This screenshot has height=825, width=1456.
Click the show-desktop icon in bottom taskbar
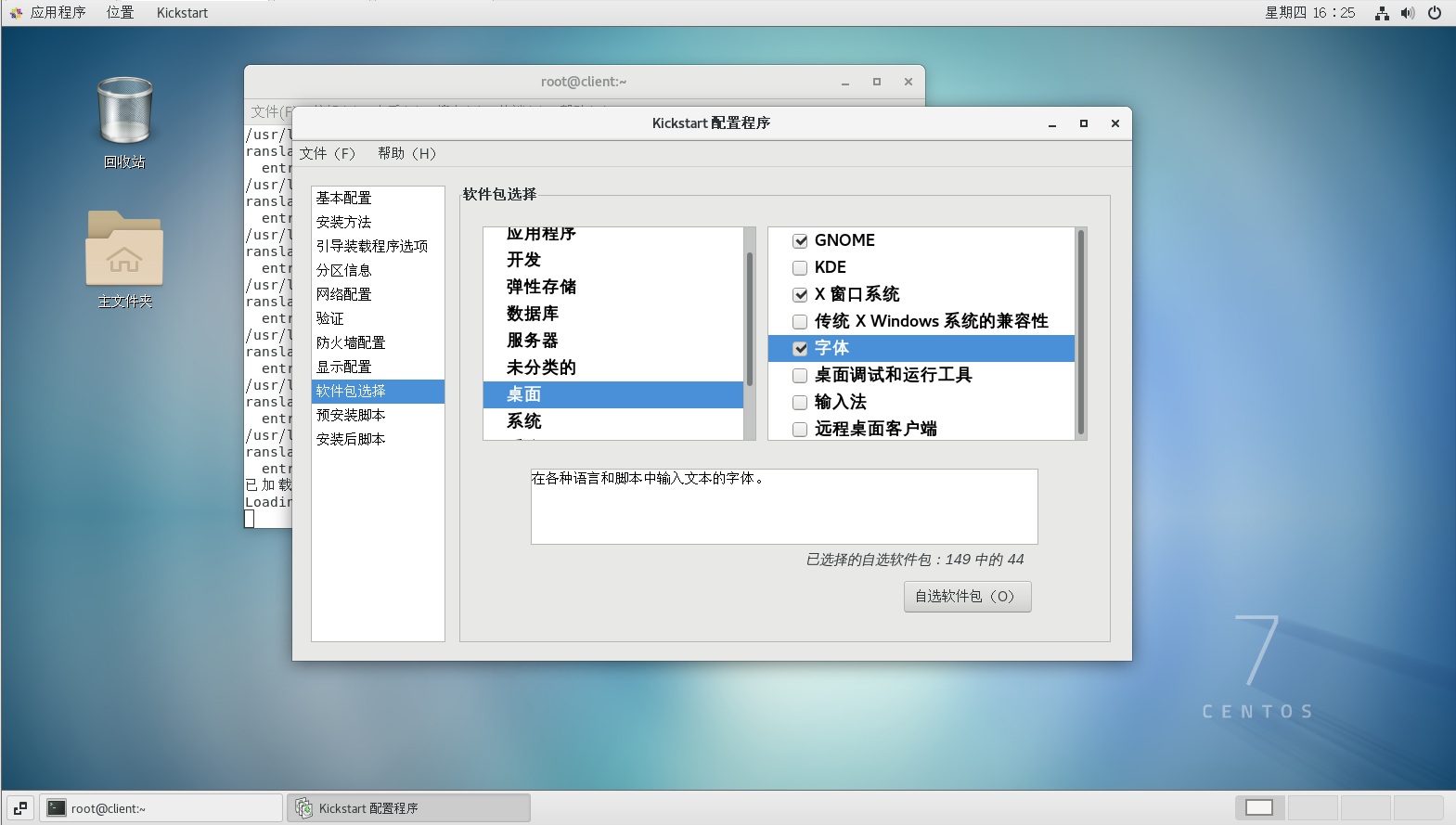20,808
